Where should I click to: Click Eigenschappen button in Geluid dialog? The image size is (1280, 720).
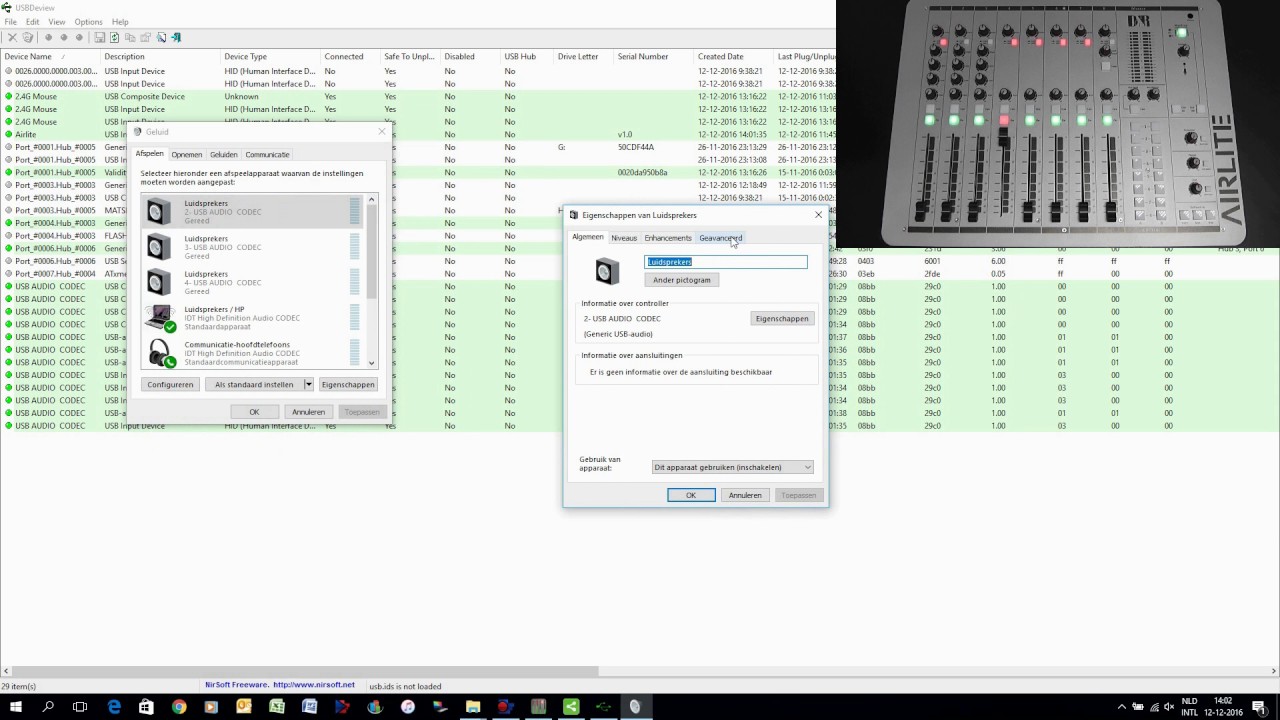click(x=348, y=384)
